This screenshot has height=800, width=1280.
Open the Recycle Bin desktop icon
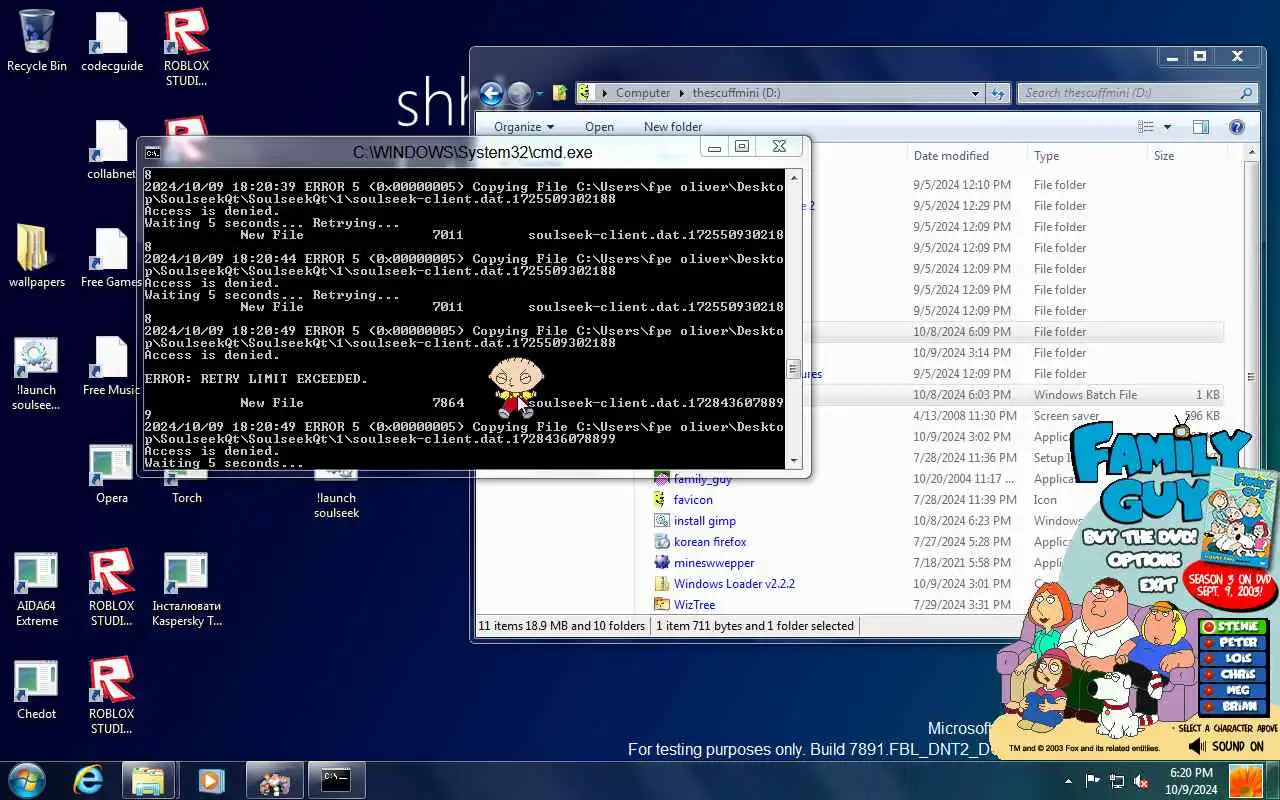(37, 41)
